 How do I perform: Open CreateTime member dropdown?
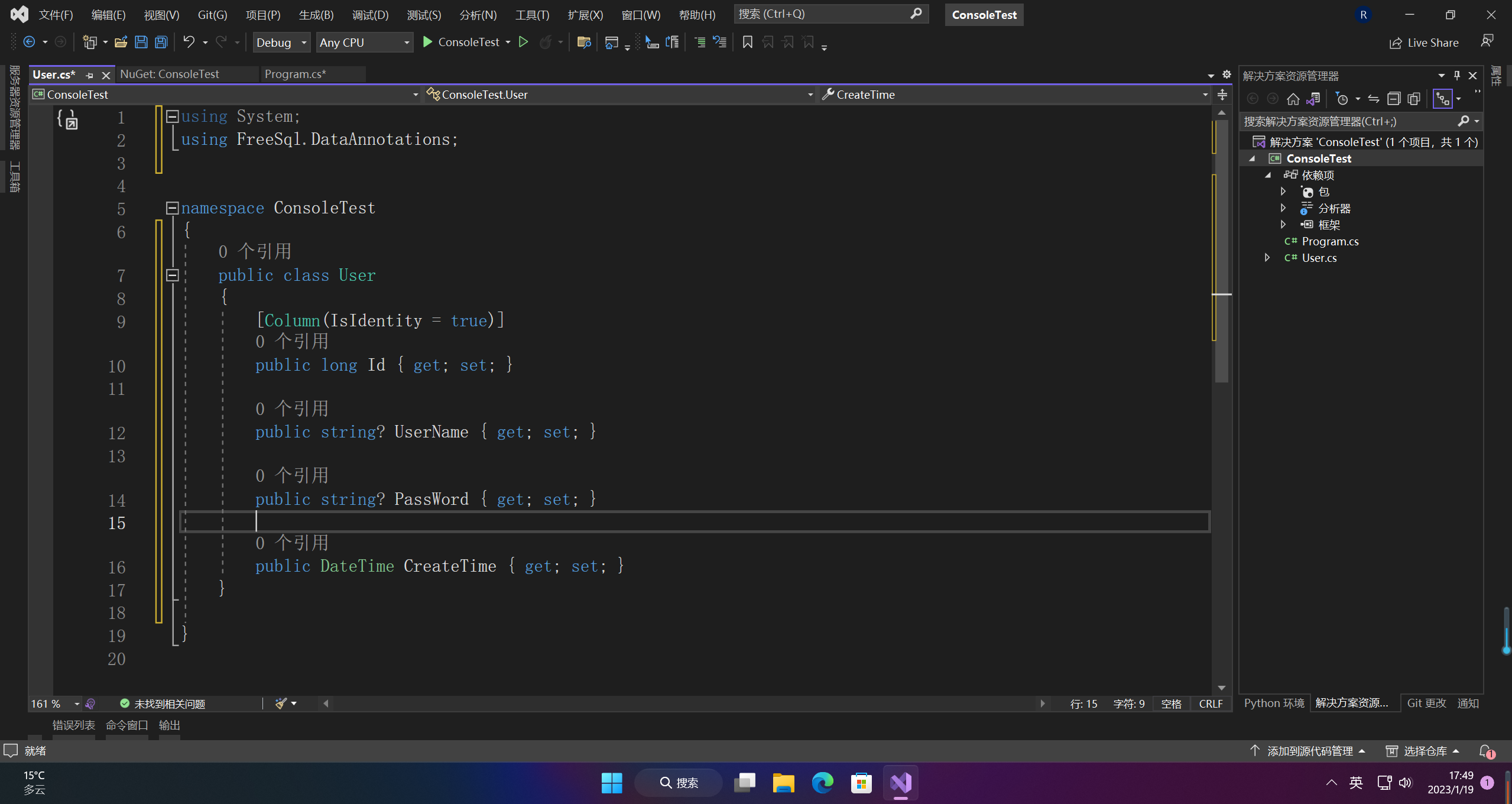[x=1014, y=95]
